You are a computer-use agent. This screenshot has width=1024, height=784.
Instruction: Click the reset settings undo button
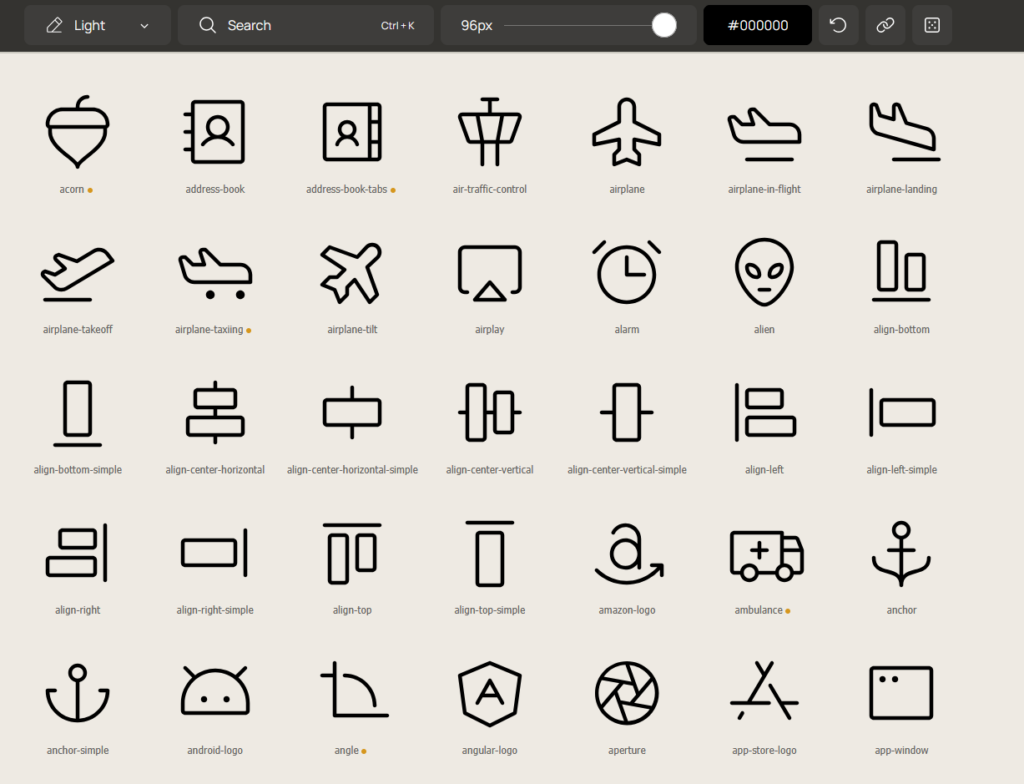click(838, 25)
